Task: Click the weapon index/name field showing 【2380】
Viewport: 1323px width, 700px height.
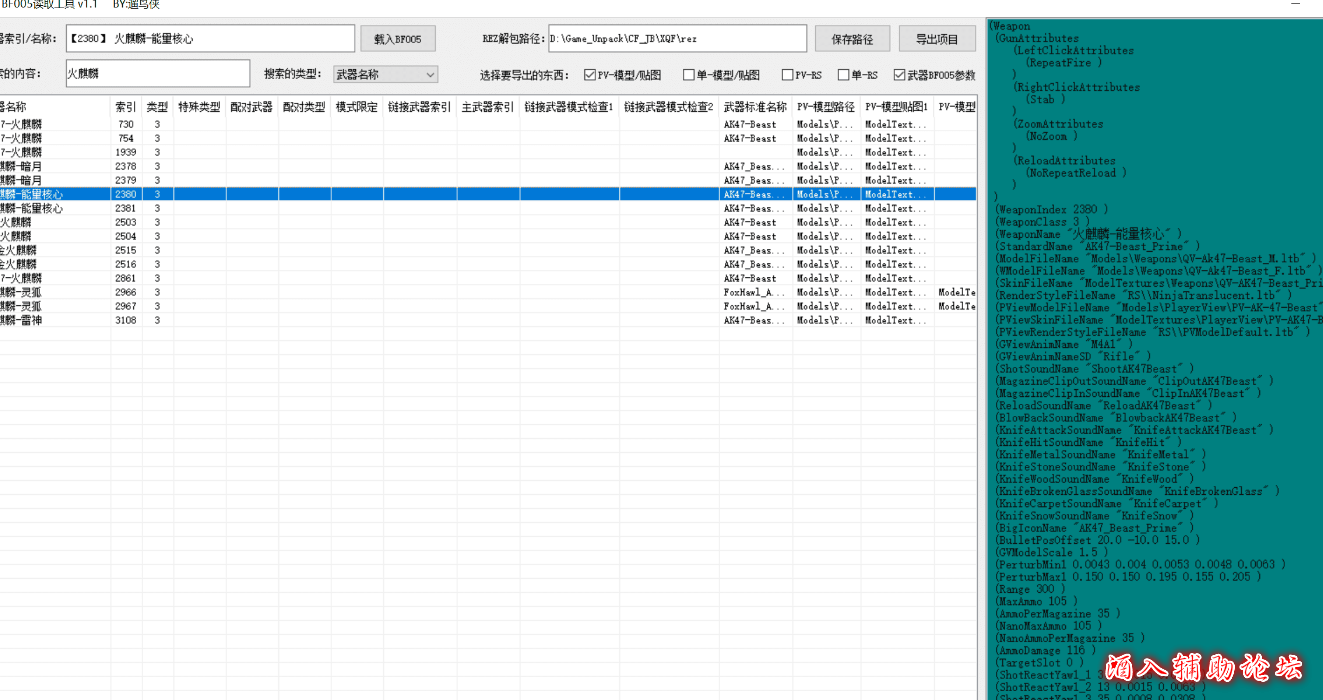Action: click(210, 39)
